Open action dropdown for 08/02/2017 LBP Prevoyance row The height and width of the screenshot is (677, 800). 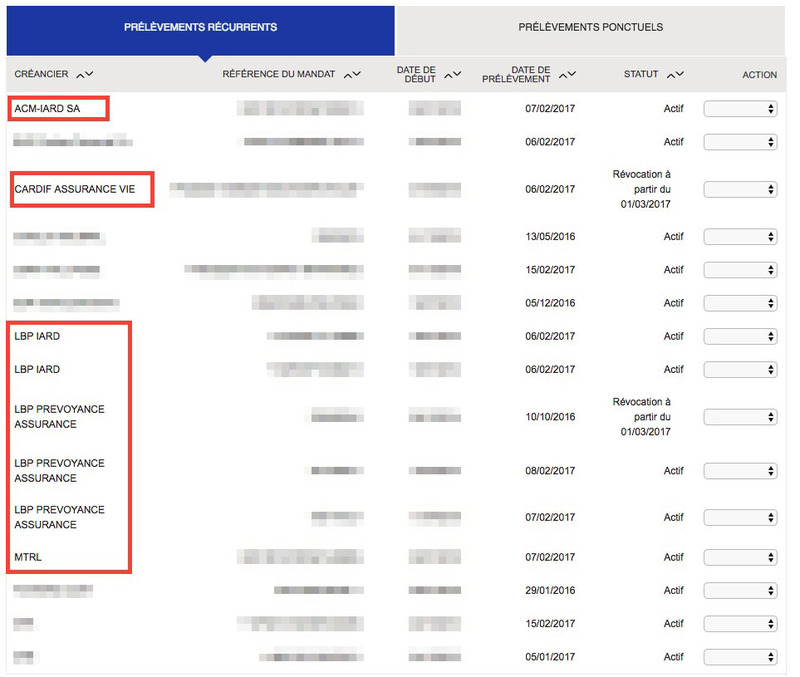click(740, 471)
